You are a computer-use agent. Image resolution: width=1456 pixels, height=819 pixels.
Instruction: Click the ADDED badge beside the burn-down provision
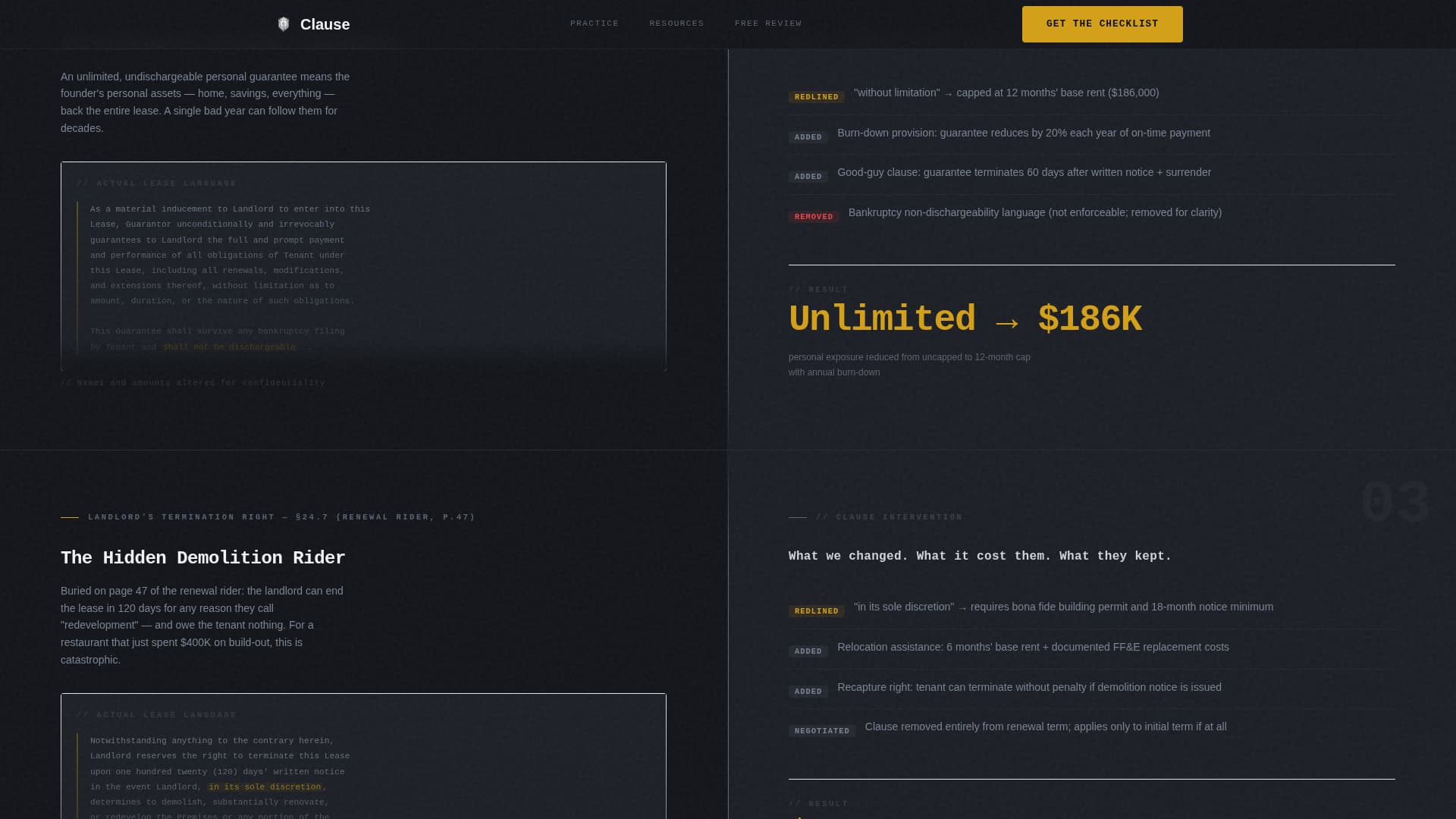click(x=808, y=136)
